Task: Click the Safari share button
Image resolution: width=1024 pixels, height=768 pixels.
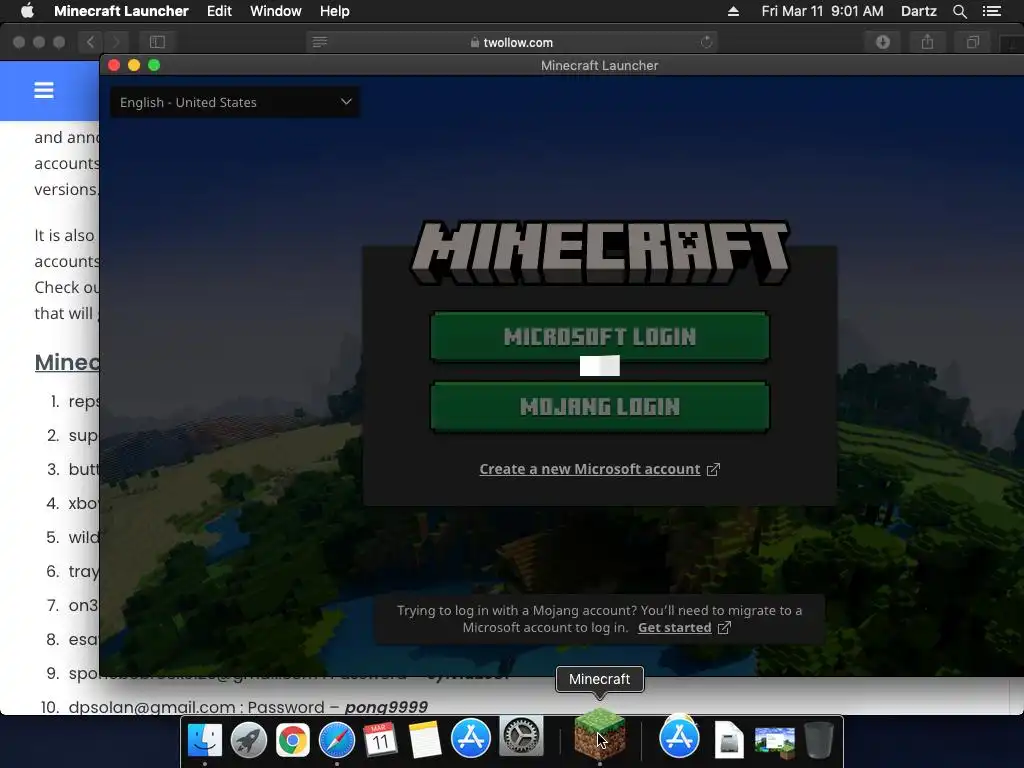Action: 927,42
